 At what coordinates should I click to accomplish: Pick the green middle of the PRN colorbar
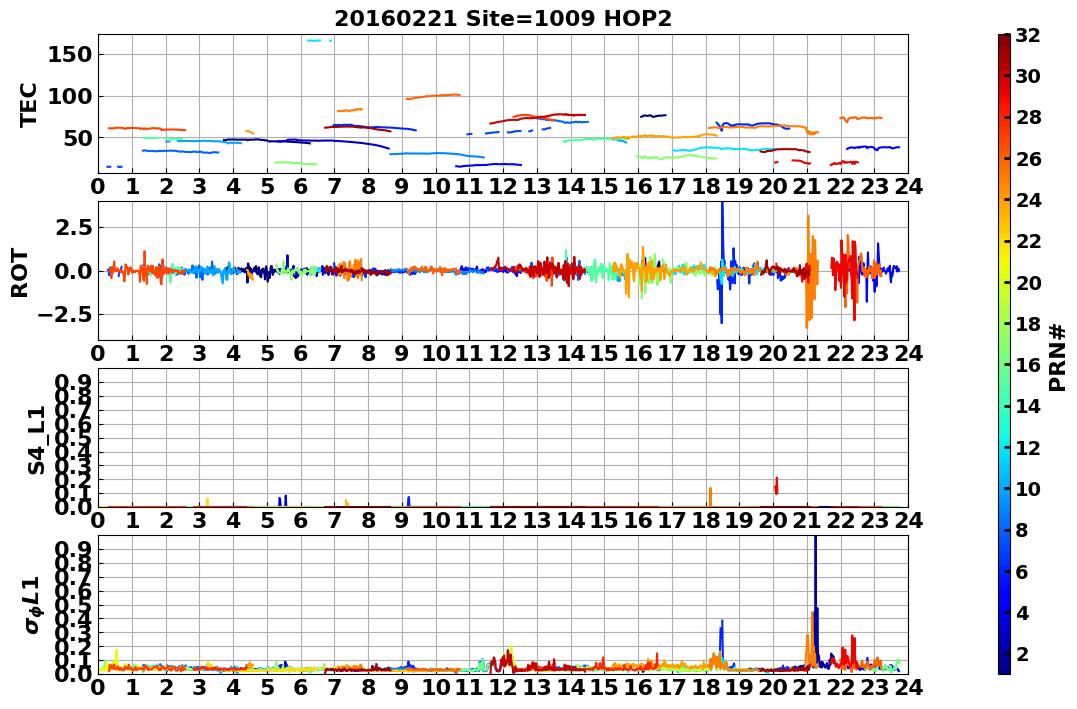[1004, 354]
